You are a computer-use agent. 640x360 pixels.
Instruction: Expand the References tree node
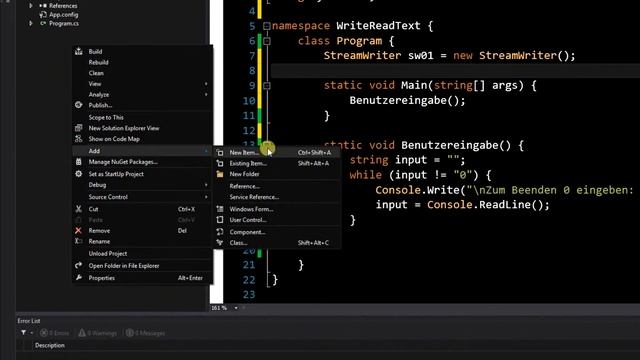(31, 6)
